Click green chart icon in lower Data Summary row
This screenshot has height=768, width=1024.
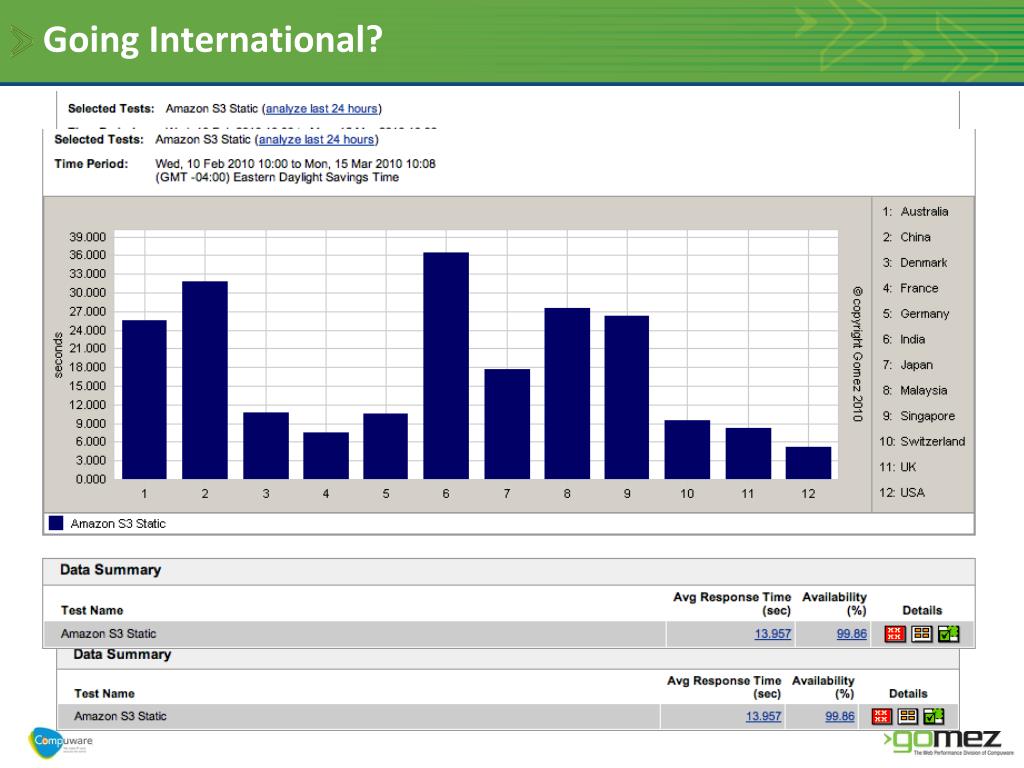933,716
